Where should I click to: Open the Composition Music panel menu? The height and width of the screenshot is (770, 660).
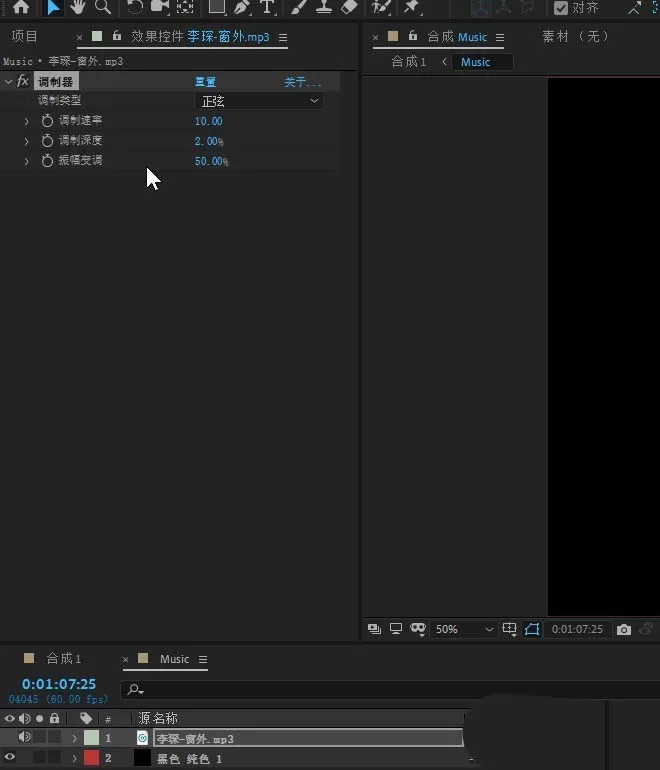click(x=500, y=37)
